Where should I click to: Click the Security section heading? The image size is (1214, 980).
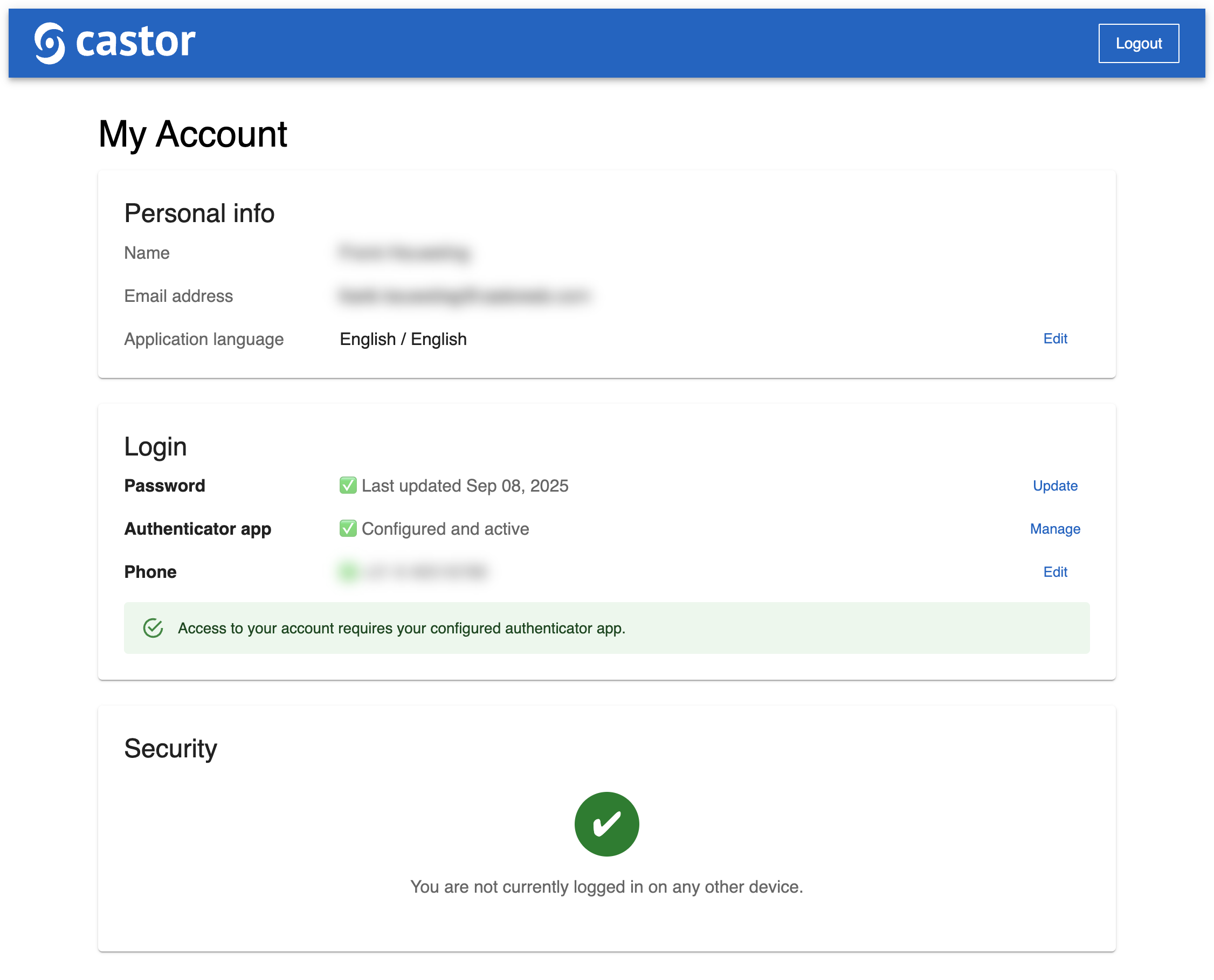[170, 749]
